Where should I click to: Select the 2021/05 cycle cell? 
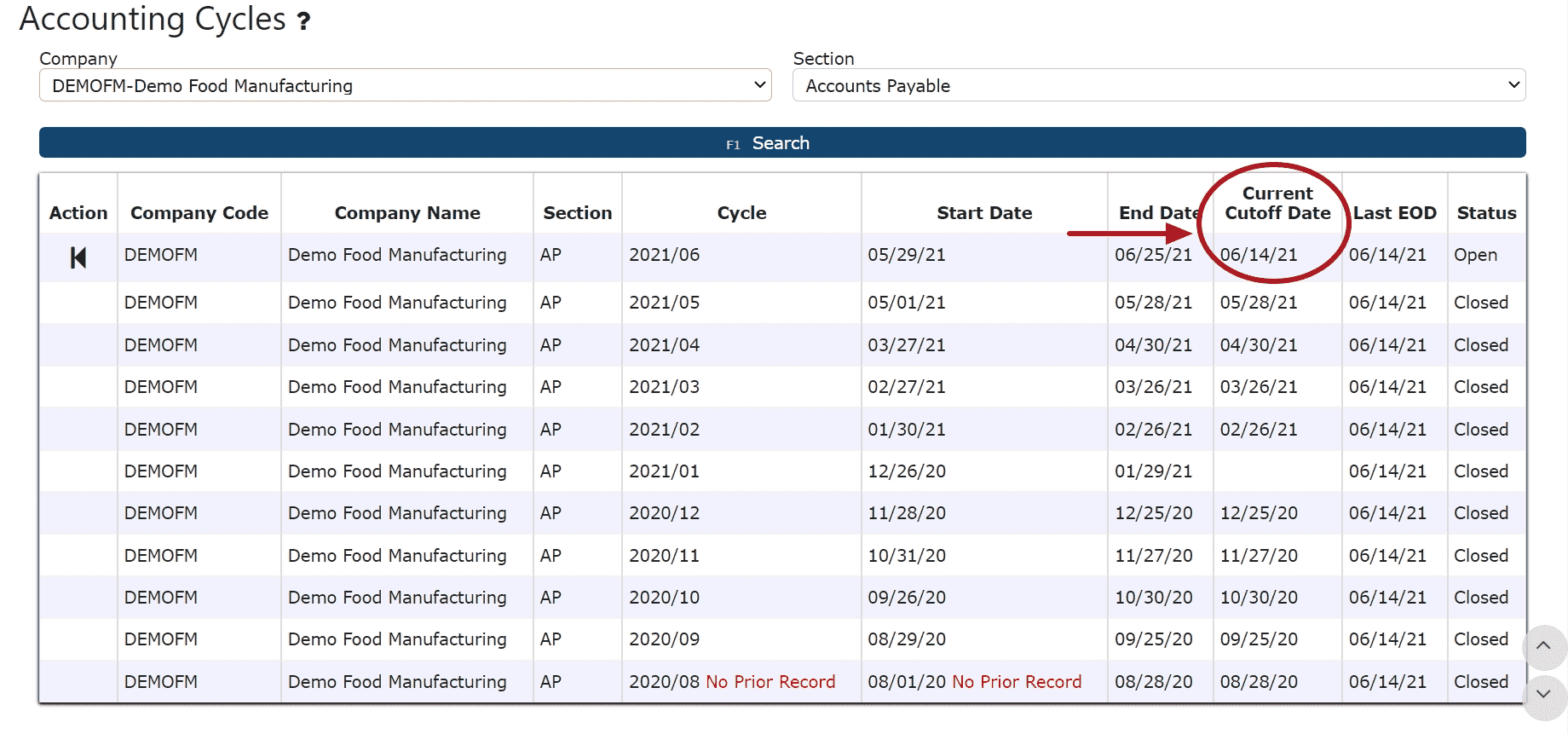pyautogui.click(x=664, y=303)
